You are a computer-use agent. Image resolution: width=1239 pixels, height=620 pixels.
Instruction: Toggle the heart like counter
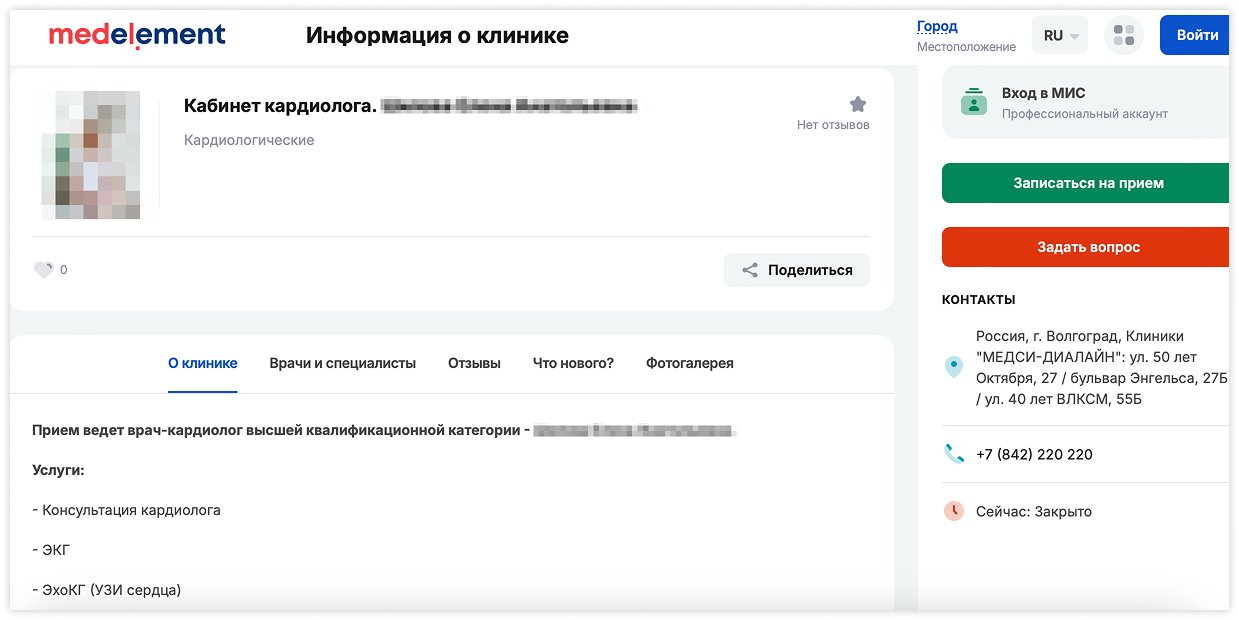[x=43, y=268]
